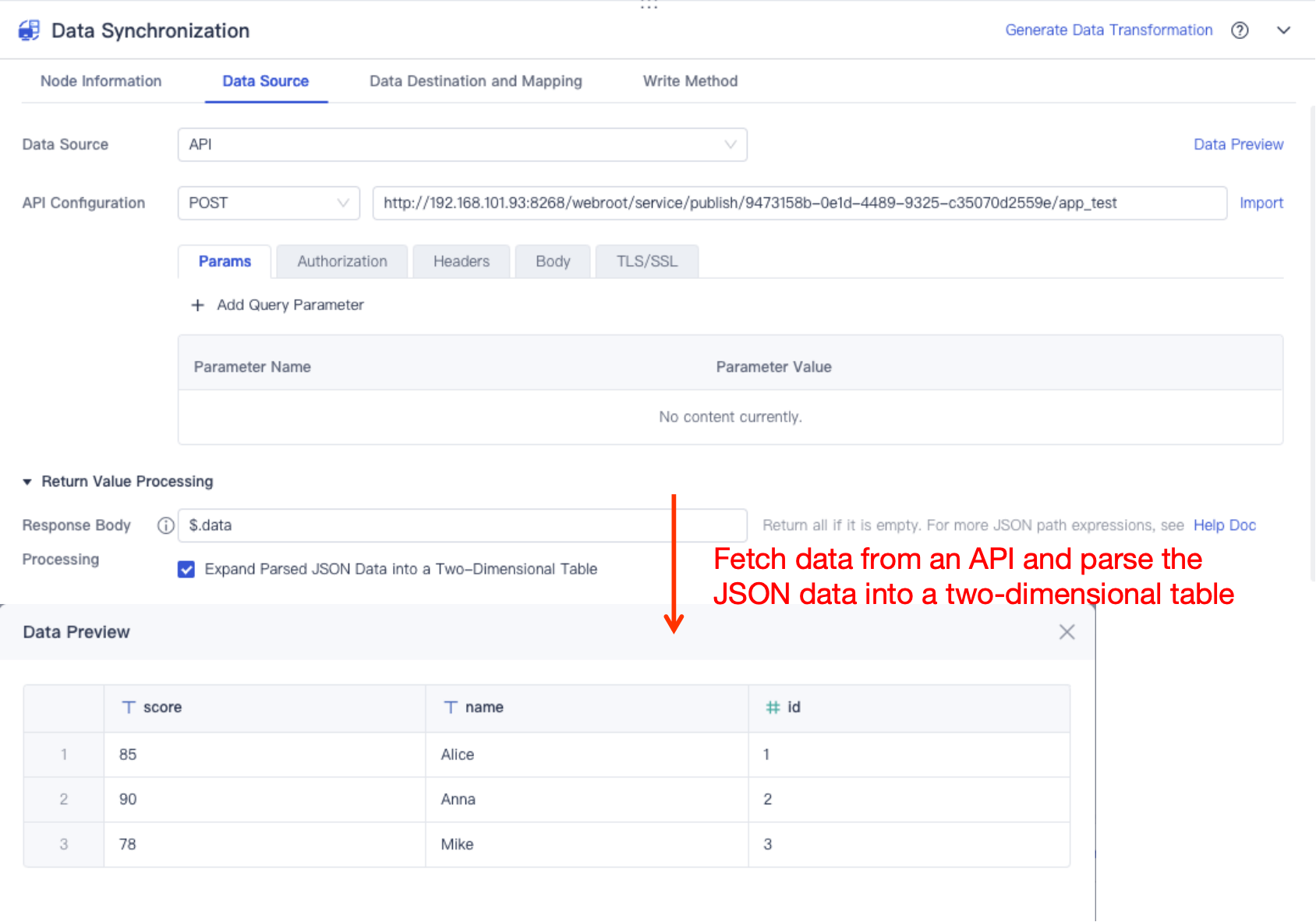Close the Data Preview panel
Image resolution: width=1316 pixels, height=922 pixels.
tap(1067, 632)
